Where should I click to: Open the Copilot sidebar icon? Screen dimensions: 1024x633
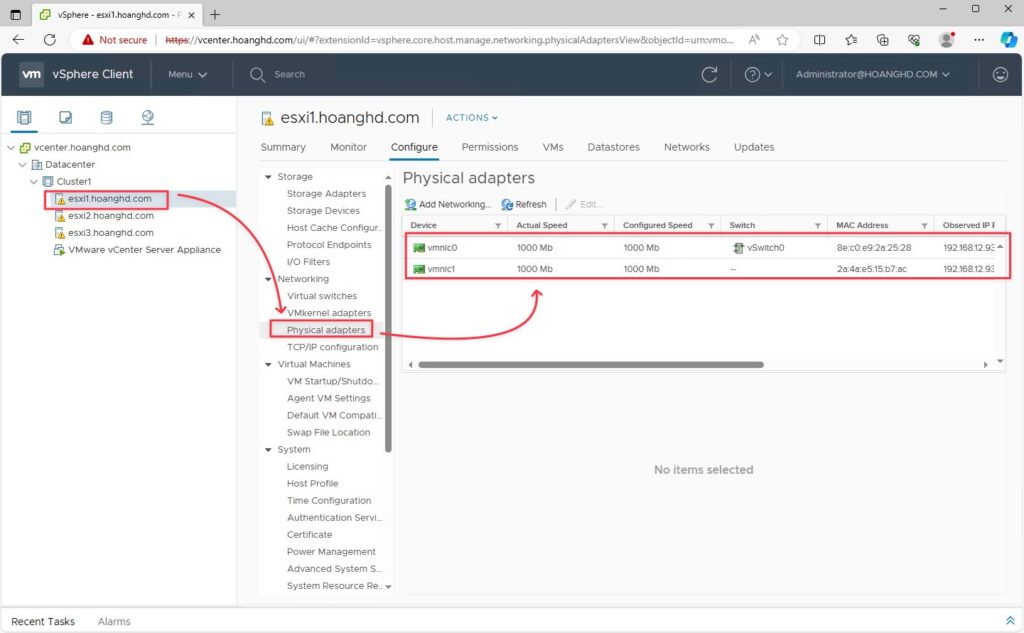click(x=1008, y=40)
